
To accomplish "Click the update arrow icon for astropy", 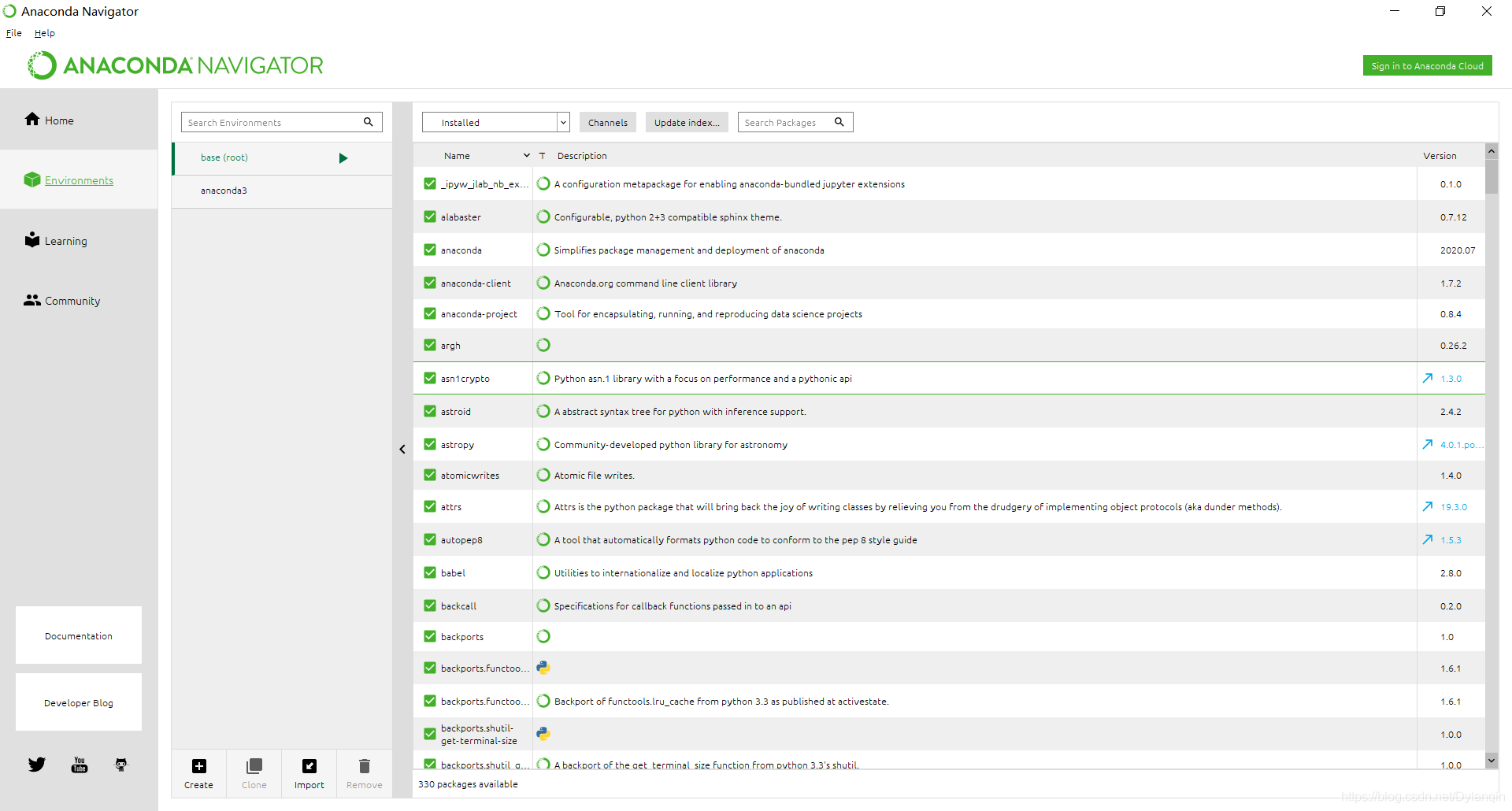I will 1428,445.
